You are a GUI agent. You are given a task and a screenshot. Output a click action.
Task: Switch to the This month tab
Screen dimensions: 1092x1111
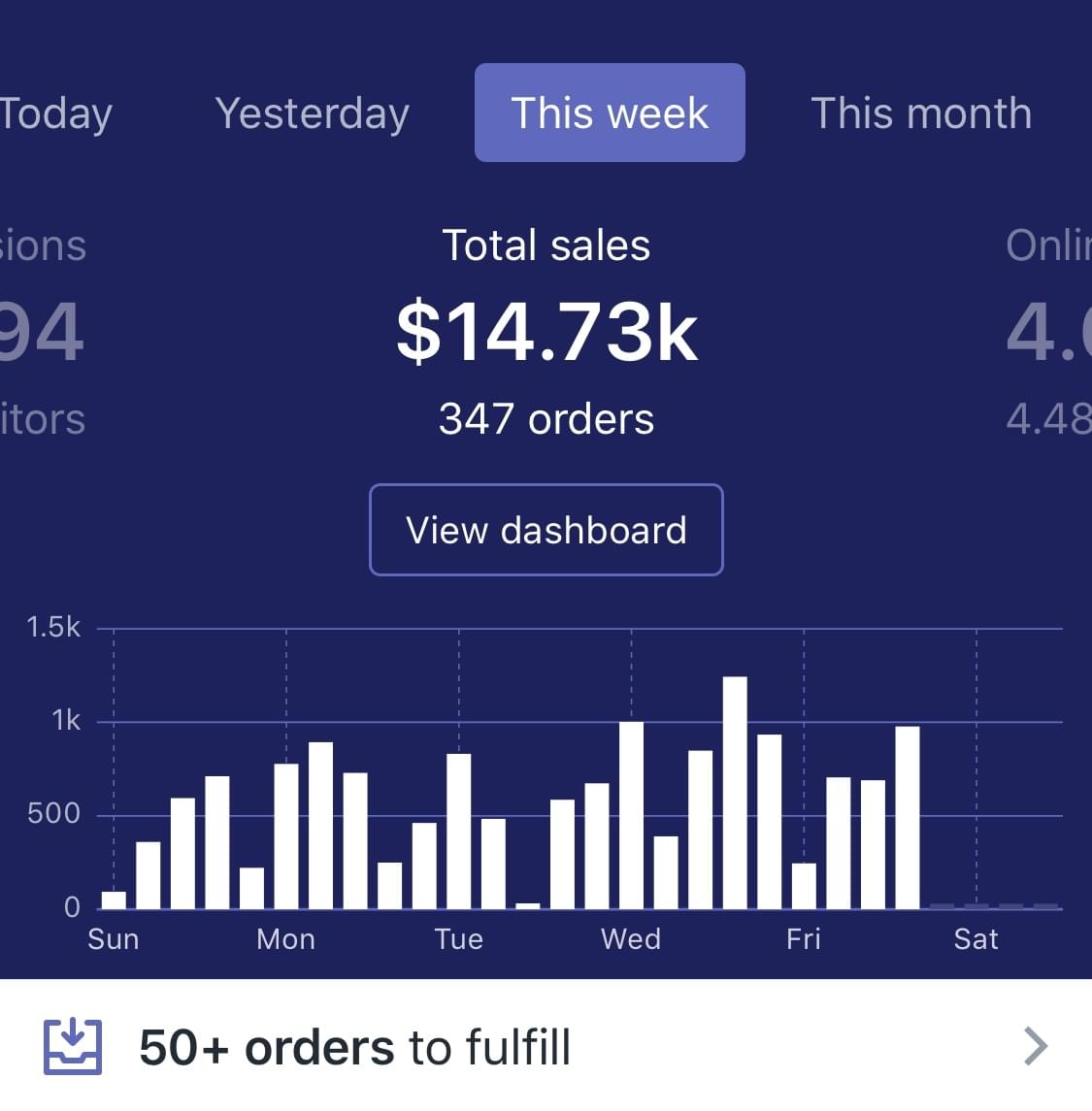[920, 114]
